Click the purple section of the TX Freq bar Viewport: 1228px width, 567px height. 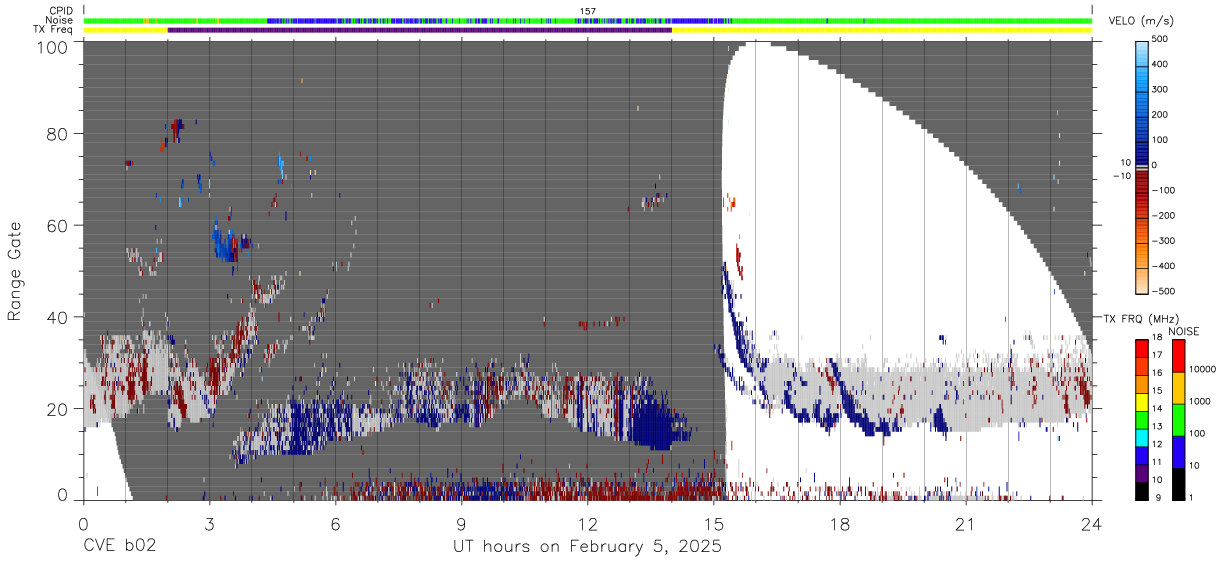click(x=419, y=30)
